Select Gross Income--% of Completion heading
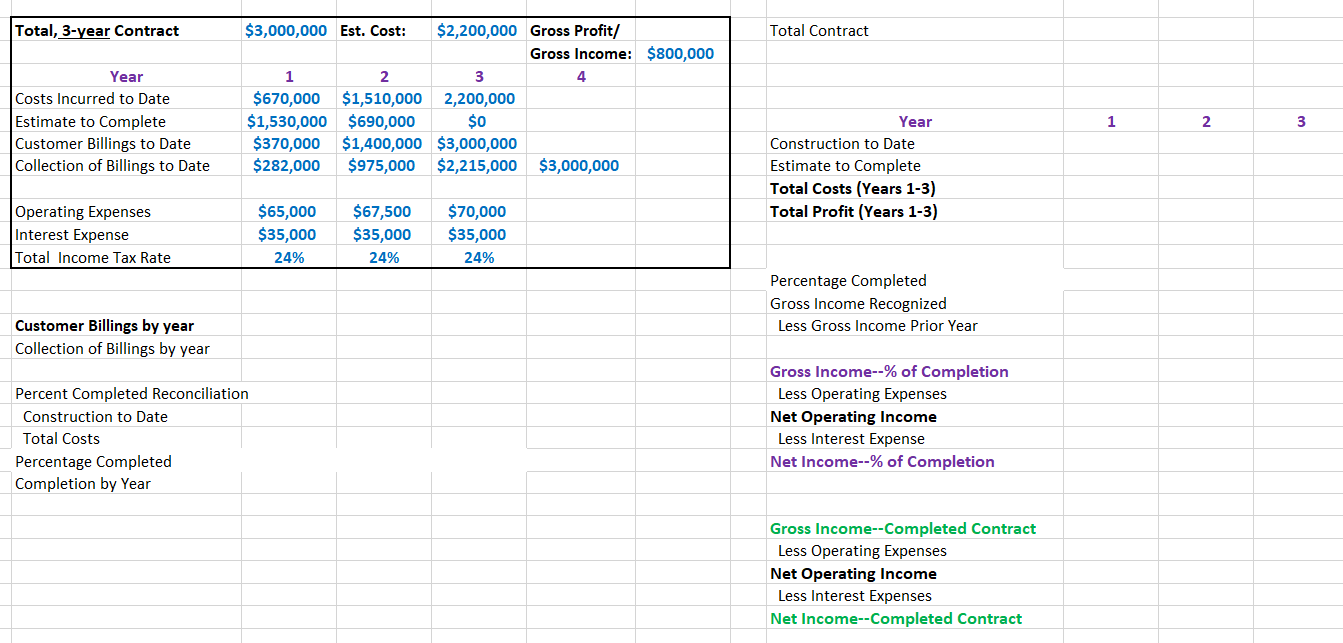 [889, 371]
